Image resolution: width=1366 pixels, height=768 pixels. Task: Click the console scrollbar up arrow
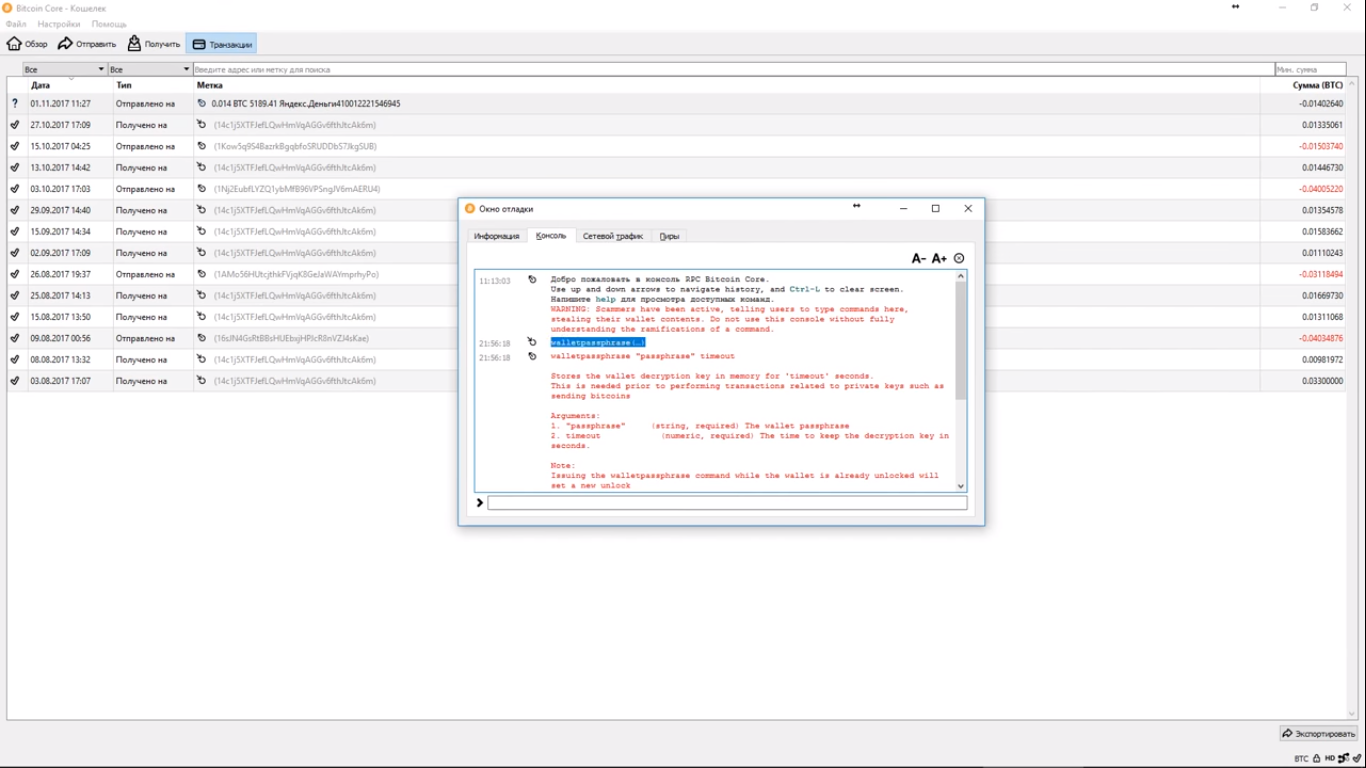(961, 276)
